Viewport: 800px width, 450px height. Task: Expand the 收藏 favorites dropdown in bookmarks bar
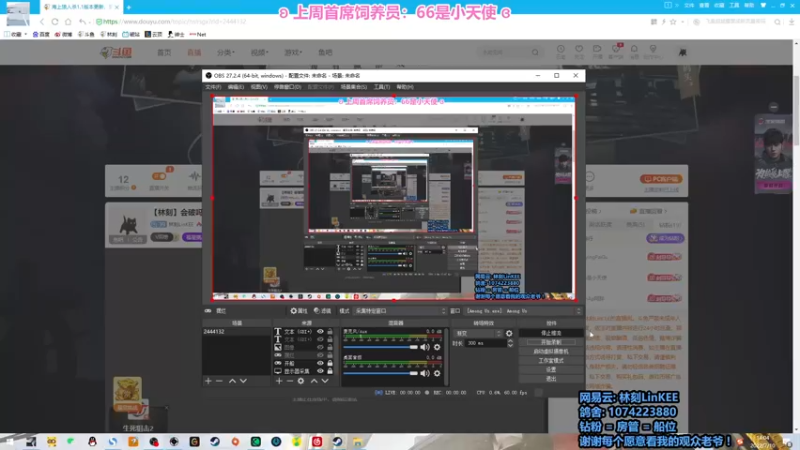[x=16, y=34]
